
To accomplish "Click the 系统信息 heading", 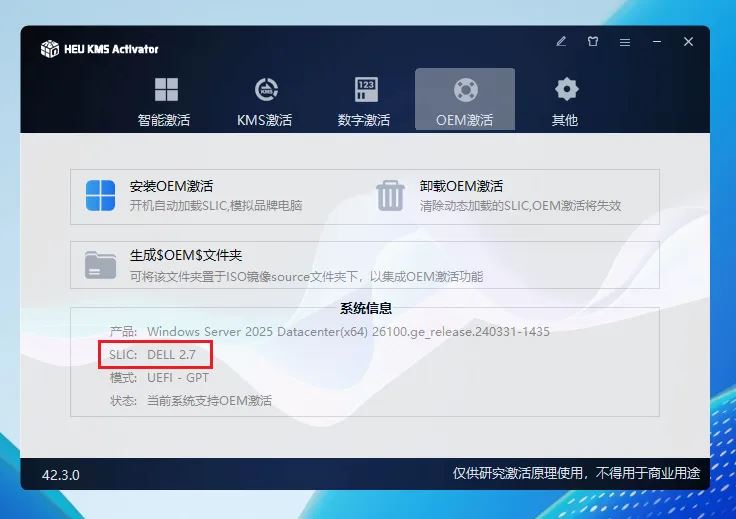I will click(366, 309).
